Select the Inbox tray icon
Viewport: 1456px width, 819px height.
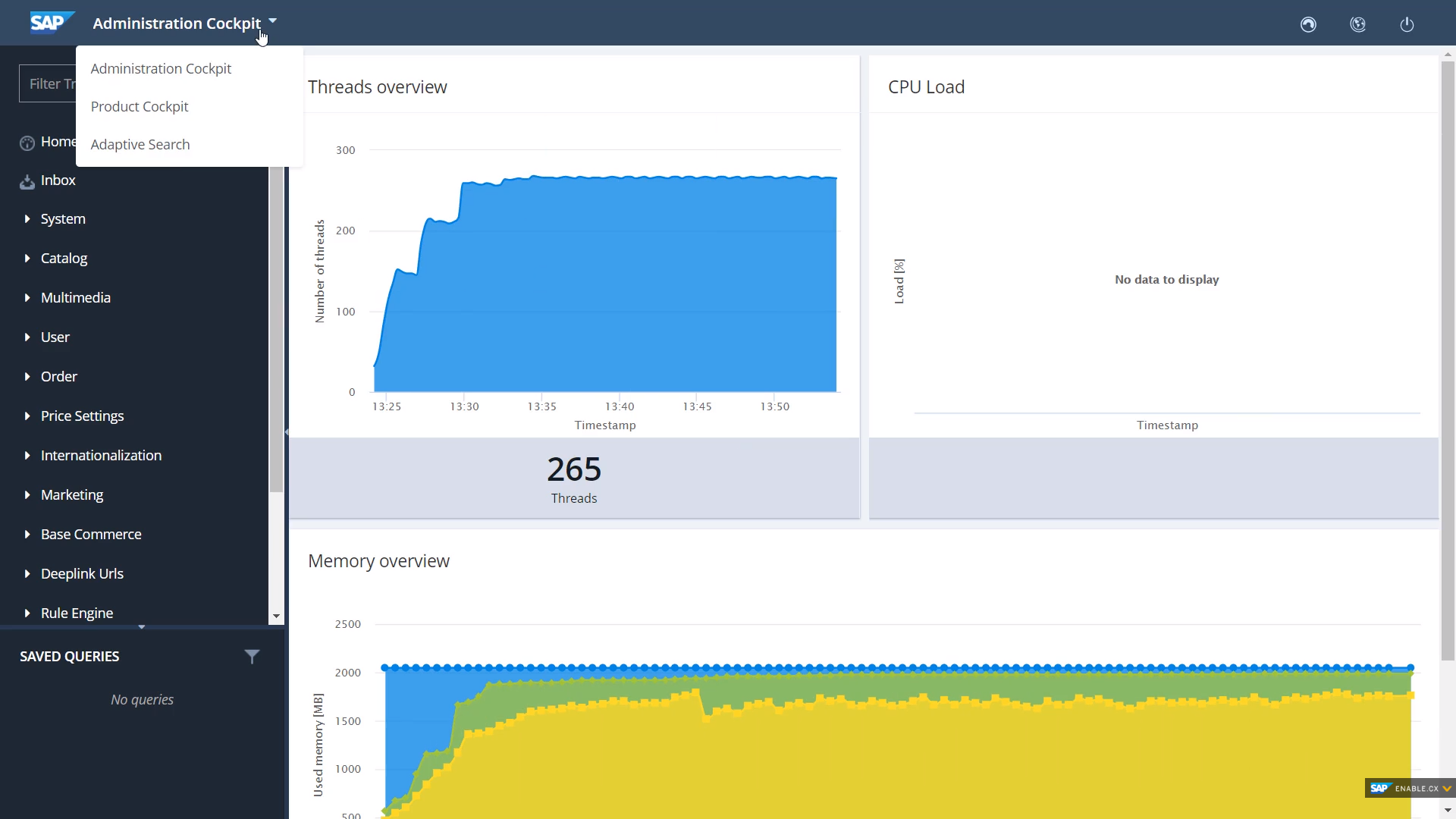click(27, 180)
